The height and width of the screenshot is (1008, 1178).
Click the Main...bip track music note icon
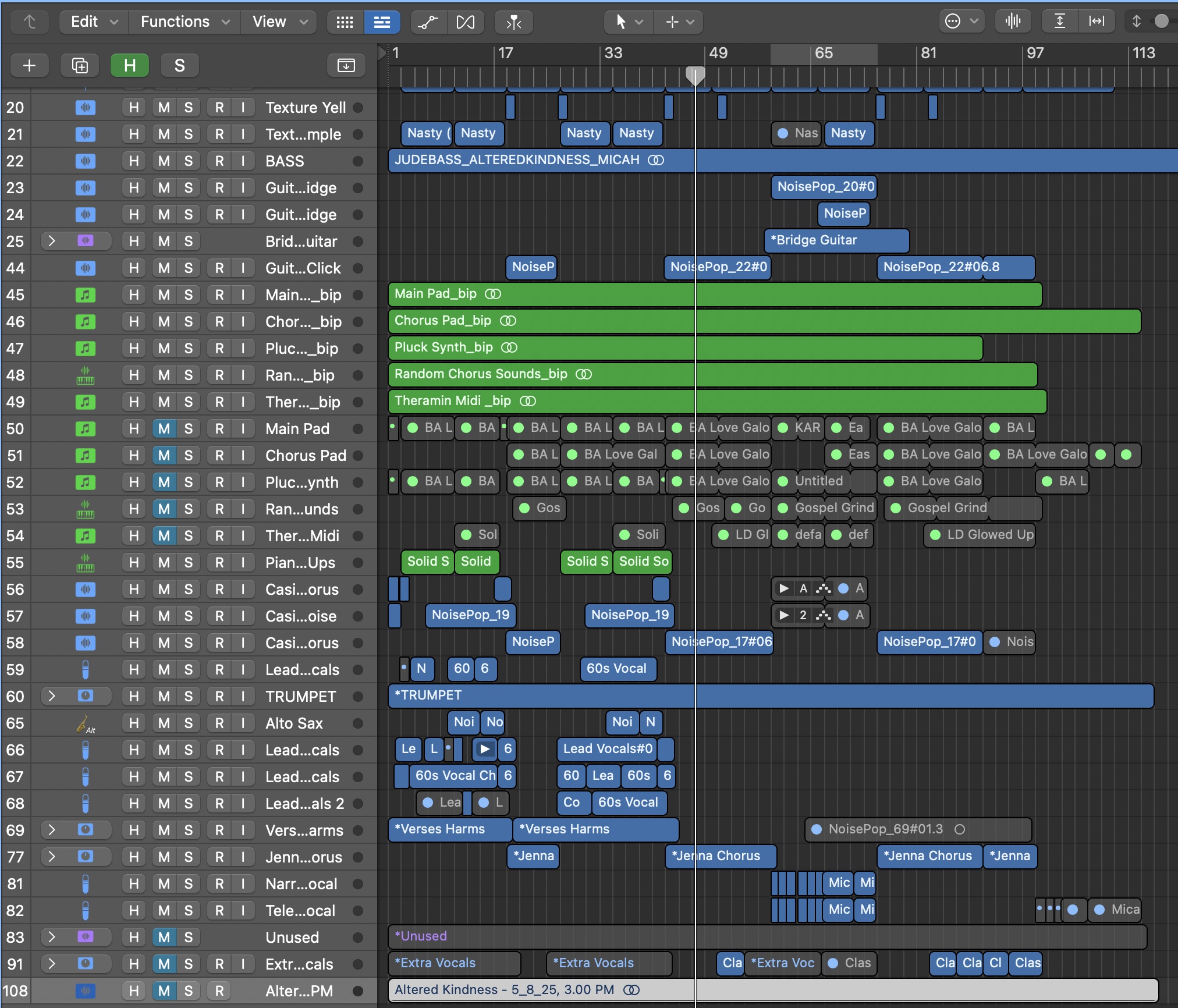pyautogui.click(x=86, y=295)
